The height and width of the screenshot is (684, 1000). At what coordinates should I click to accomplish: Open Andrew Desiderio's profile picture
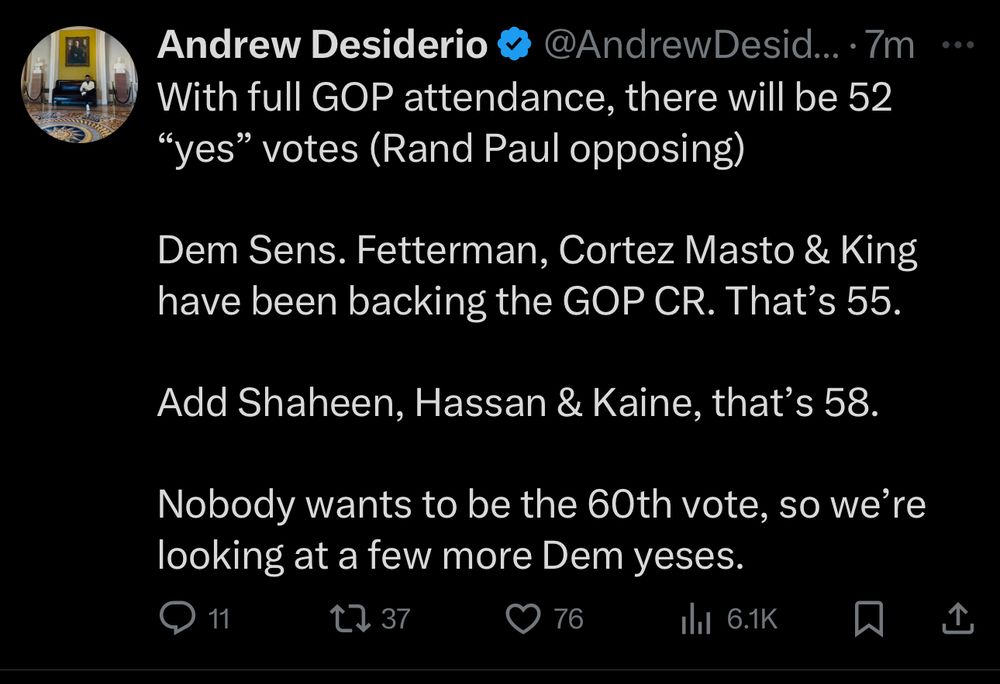(78, 85)
